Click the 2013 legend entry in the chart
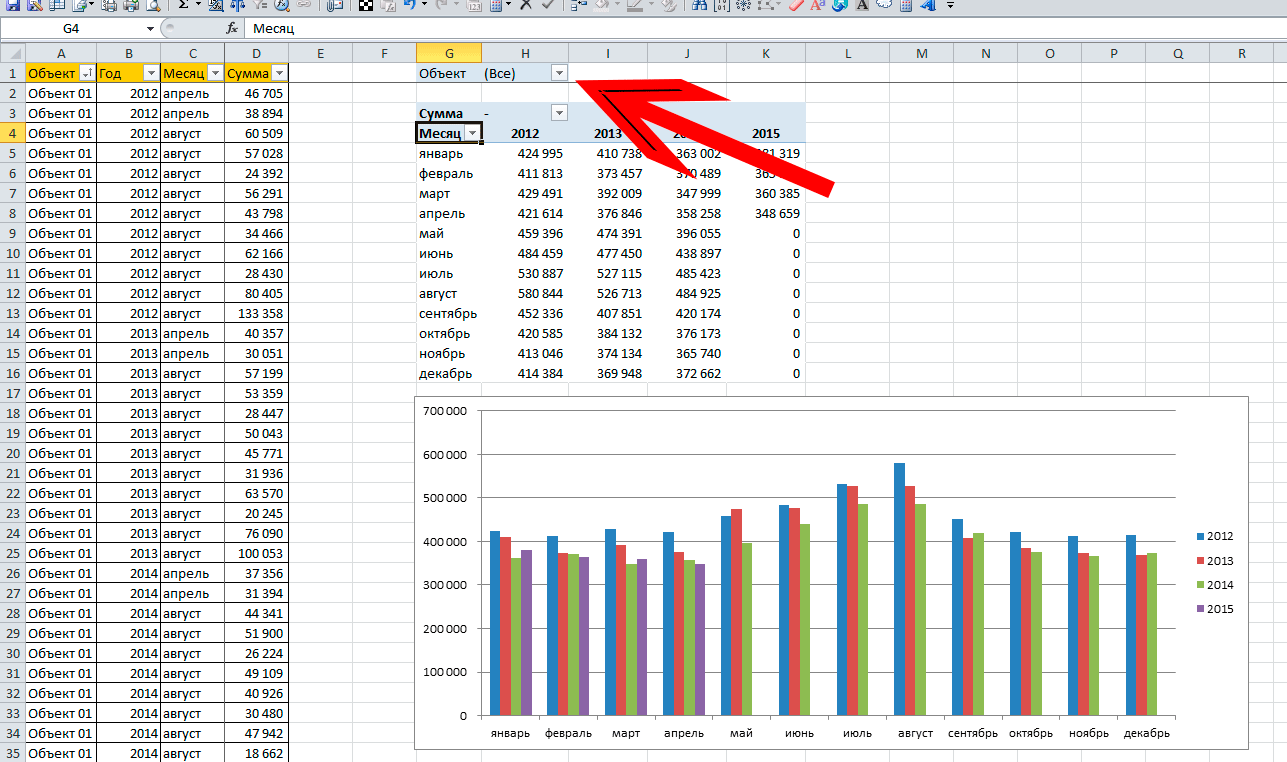The image size is (1287, 762). 1214,561
